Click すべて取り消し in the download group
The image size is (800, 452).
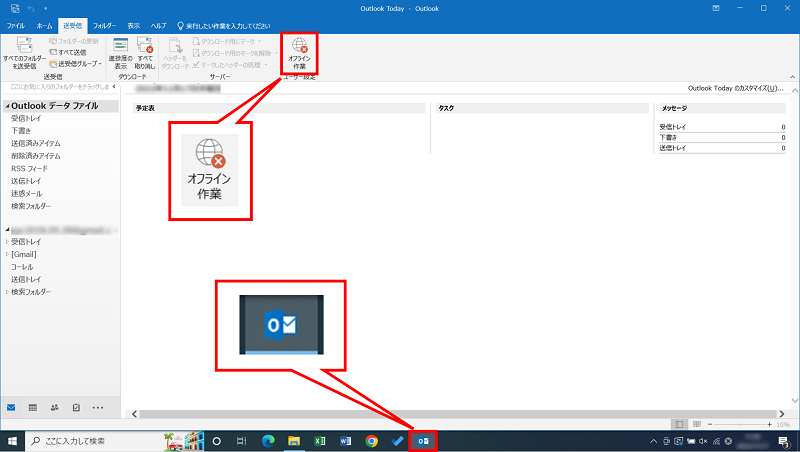coord(145,53)
